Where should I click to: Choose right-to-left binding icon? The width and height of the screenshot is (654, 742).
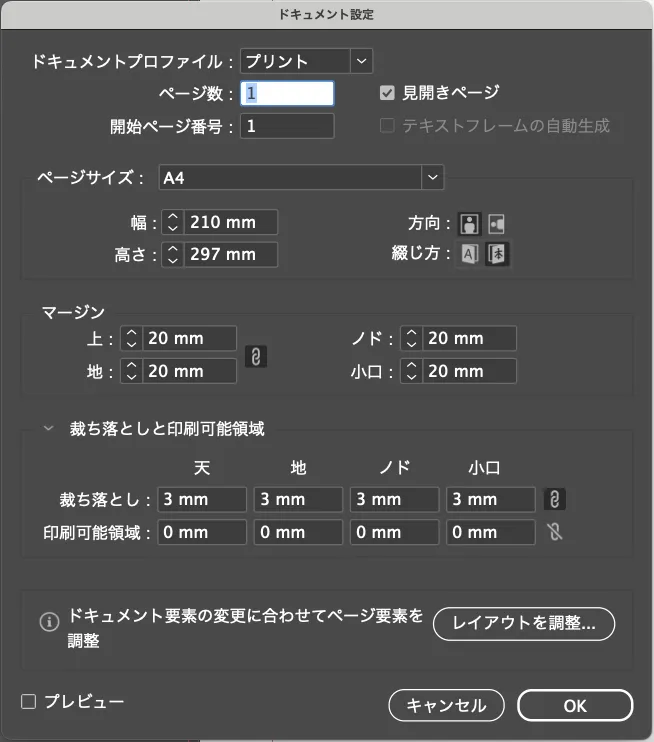coord(496,254)
